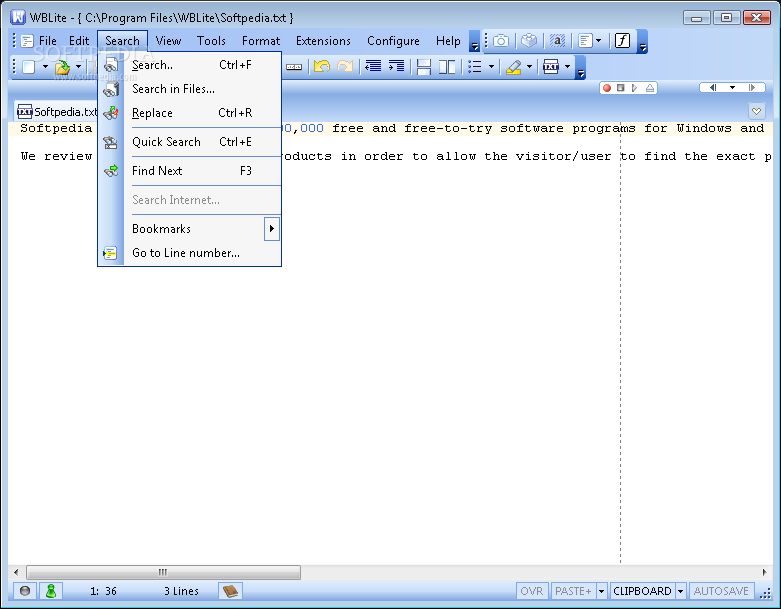Click the redo arrow icon
This screenshot has width=781, height=609.
tap(345, 66)
